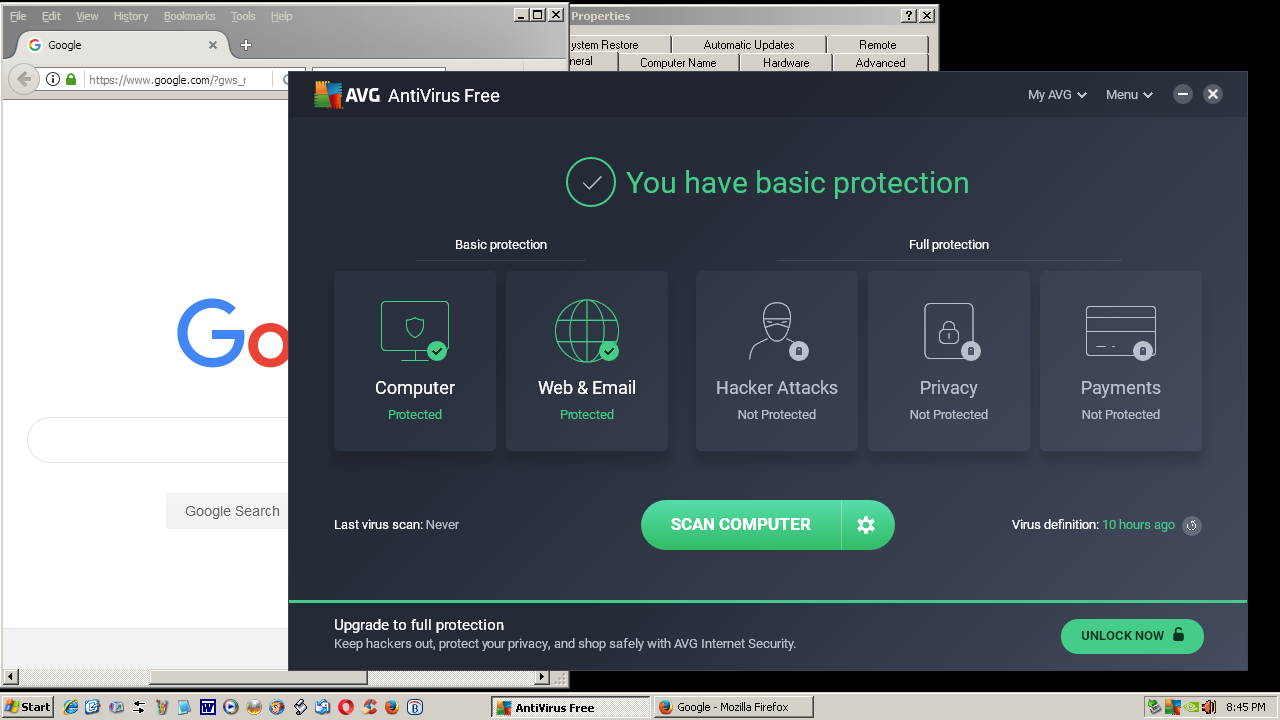
Task: Click Firefox scrollbar right arrow
Action: point(542,678)
